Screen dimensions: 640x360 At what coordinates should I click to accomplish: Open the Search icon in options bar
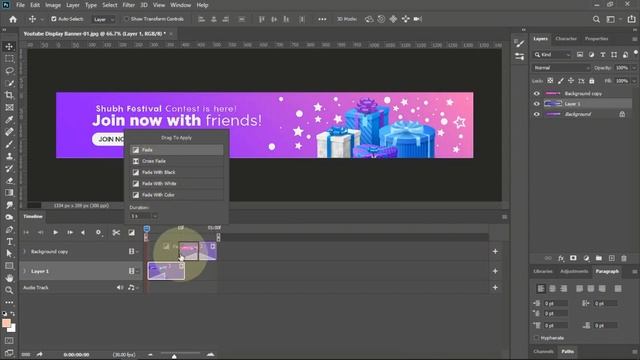[x=596, y=19]
